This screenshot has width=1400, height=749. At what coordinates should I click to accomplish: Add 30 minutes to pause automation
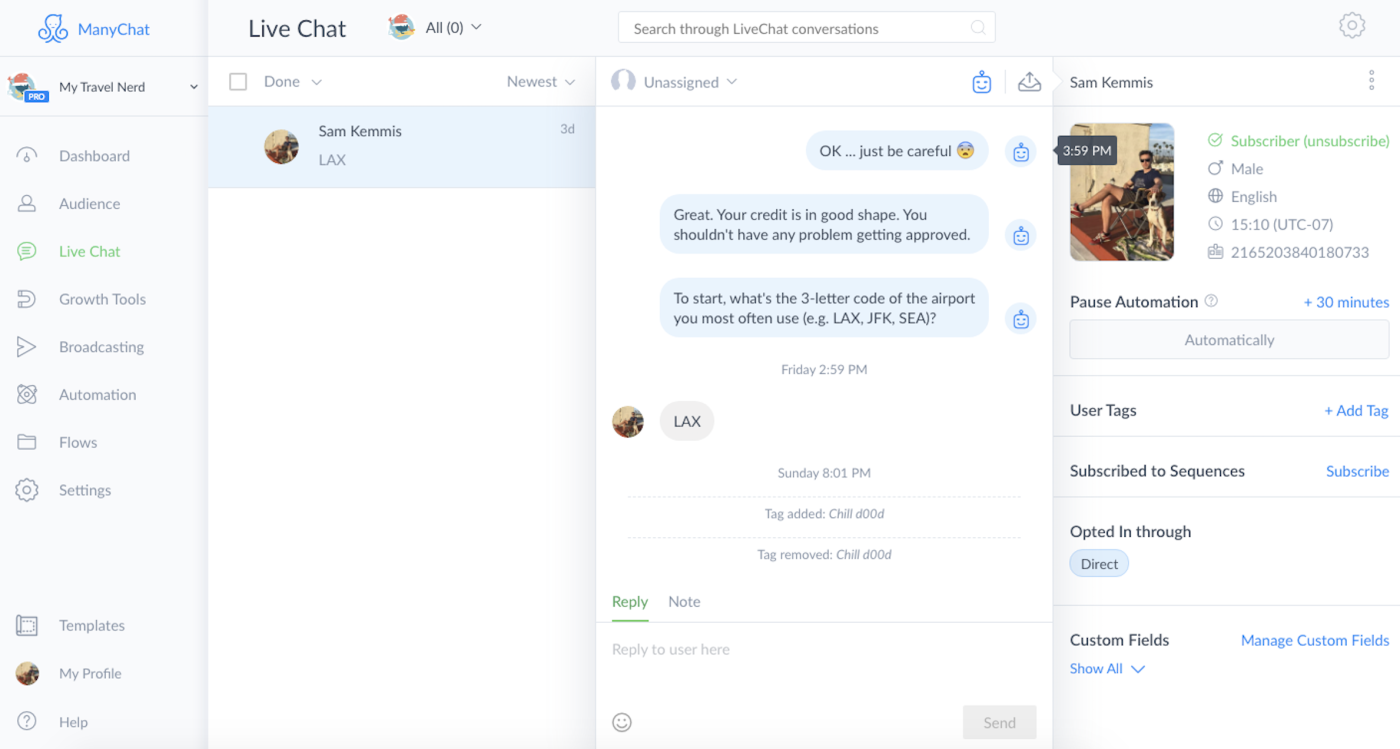1346,302
